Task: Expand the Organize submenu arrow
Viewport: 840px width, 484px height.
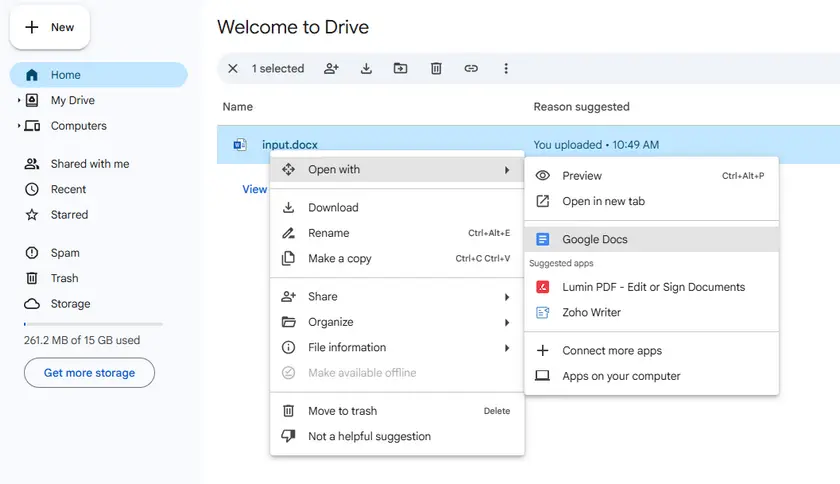Action: point(507,322)
